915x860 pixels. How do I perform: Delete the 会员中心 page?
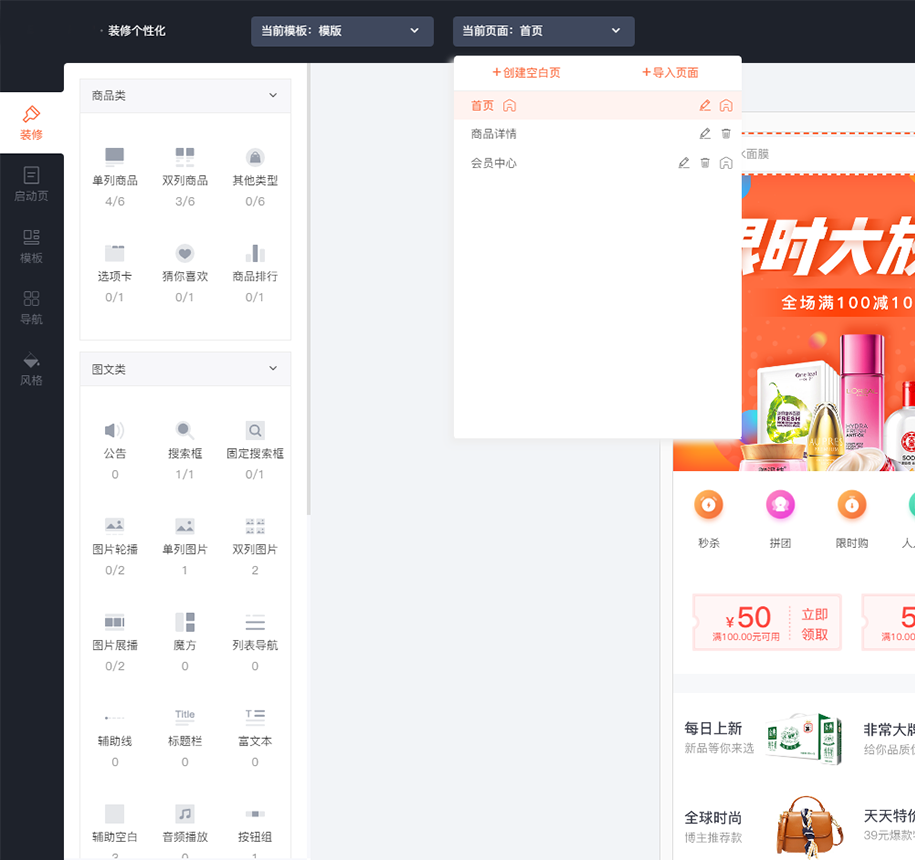pos(705,163)
